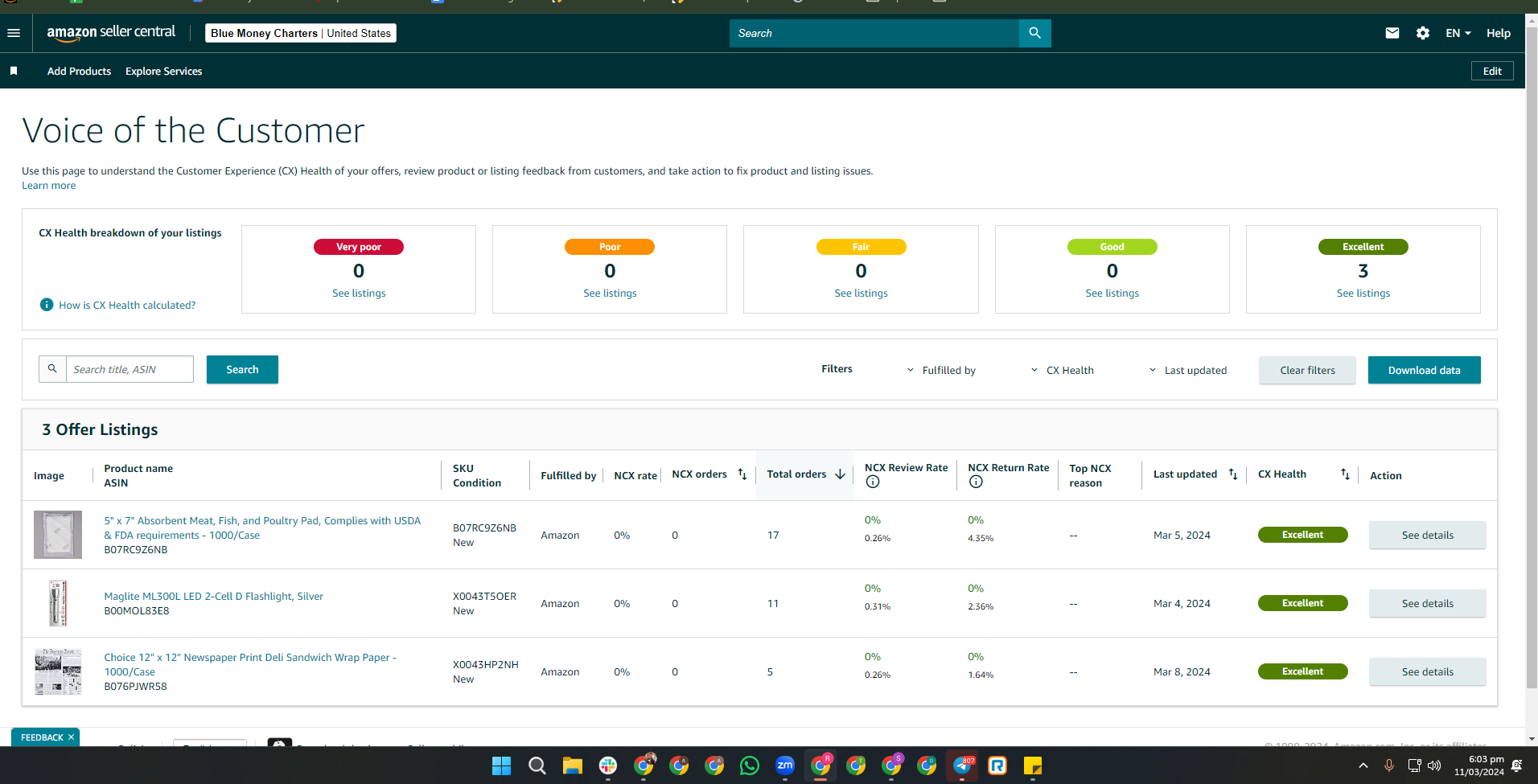Screen dimensions: 1538x784
Task: See listings under Poor
Action: point(610,293)
